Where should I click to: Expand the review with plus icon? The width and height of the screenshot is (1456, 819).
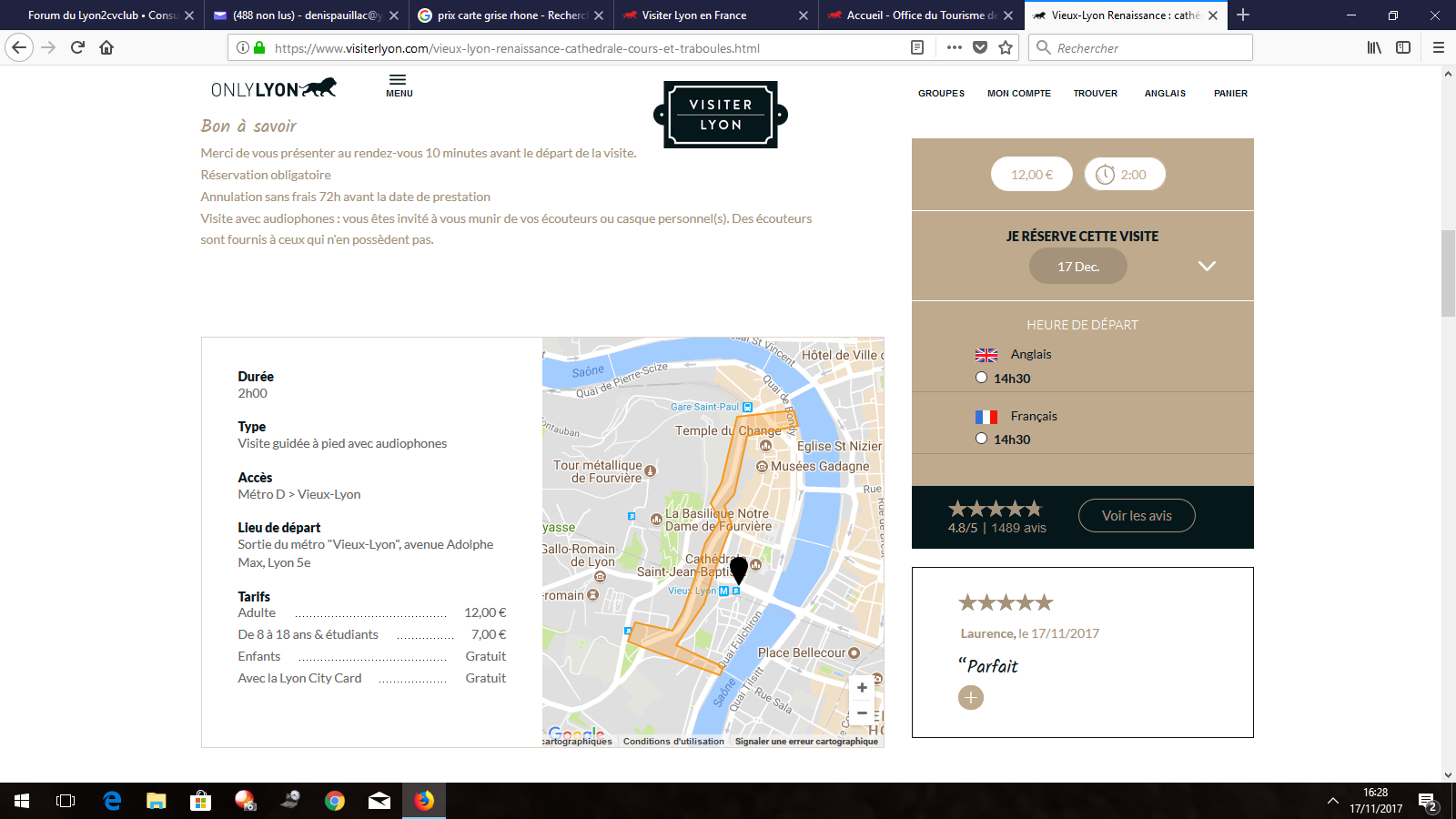pyautogui.click(x=971, y=698)
